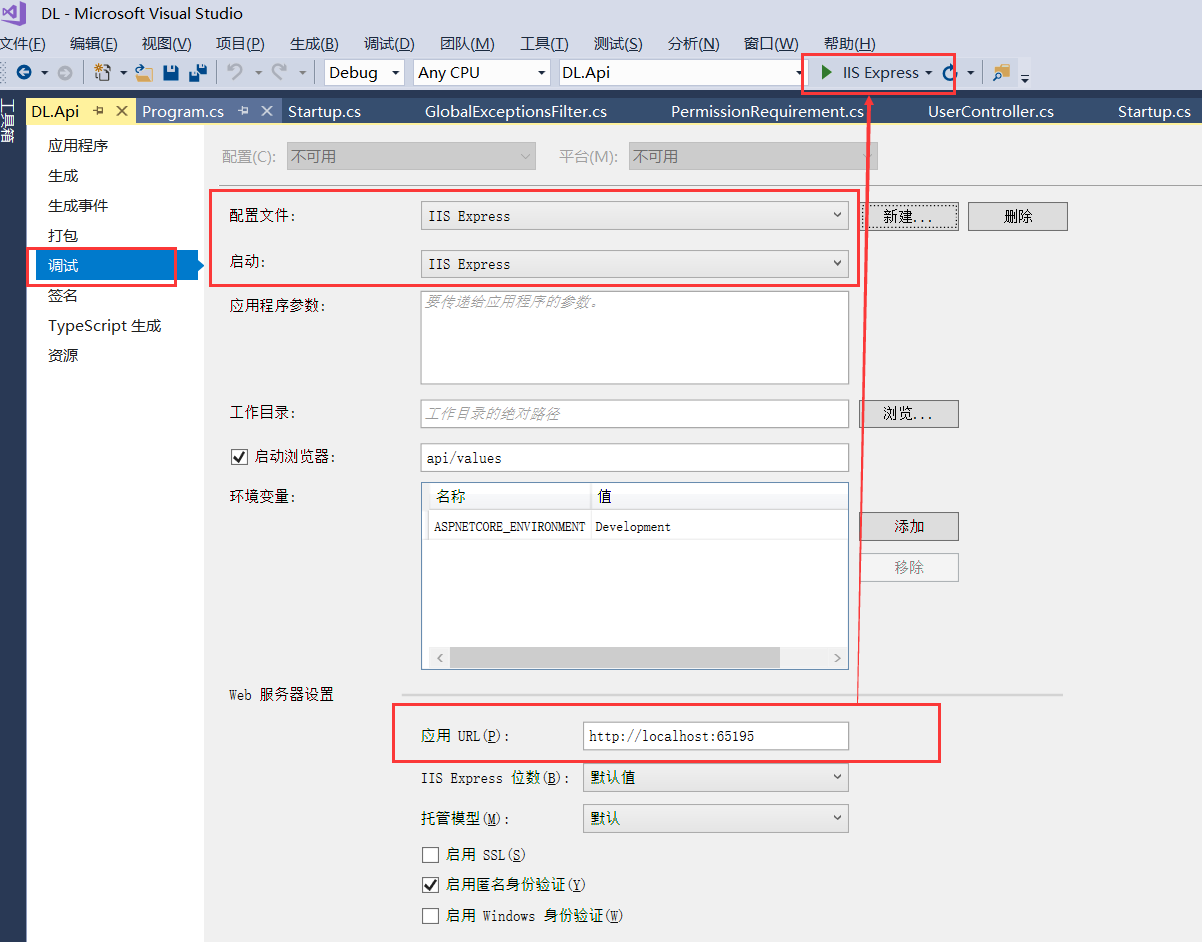The width and height of the screenshot is (1202, 942).
Task: Open the Redo history dropdown arrow
Action: click(302, 73)
